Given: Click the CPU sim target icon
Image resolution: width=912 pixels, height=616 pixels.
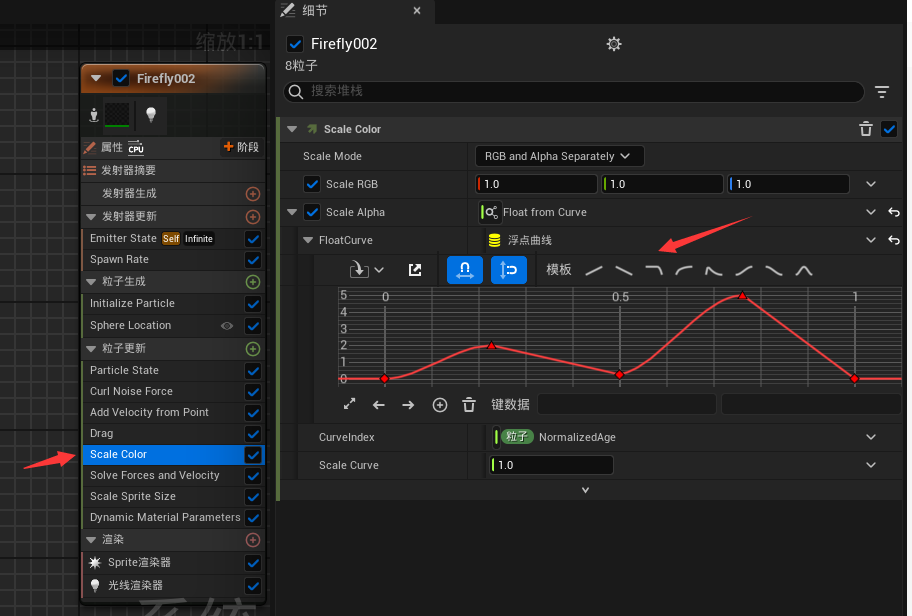Looking at the screenshot, I should [x=136, y=147].
